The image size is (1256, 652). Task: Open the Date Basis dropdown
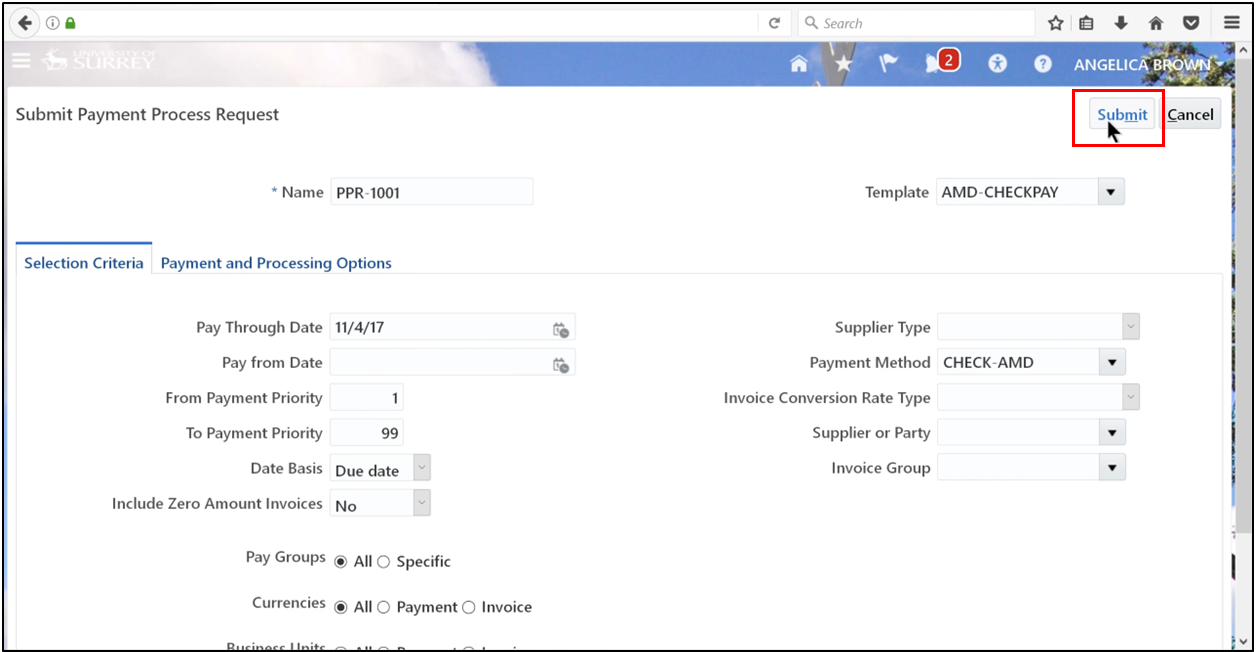pyautogui.click(x=421, y=467)
